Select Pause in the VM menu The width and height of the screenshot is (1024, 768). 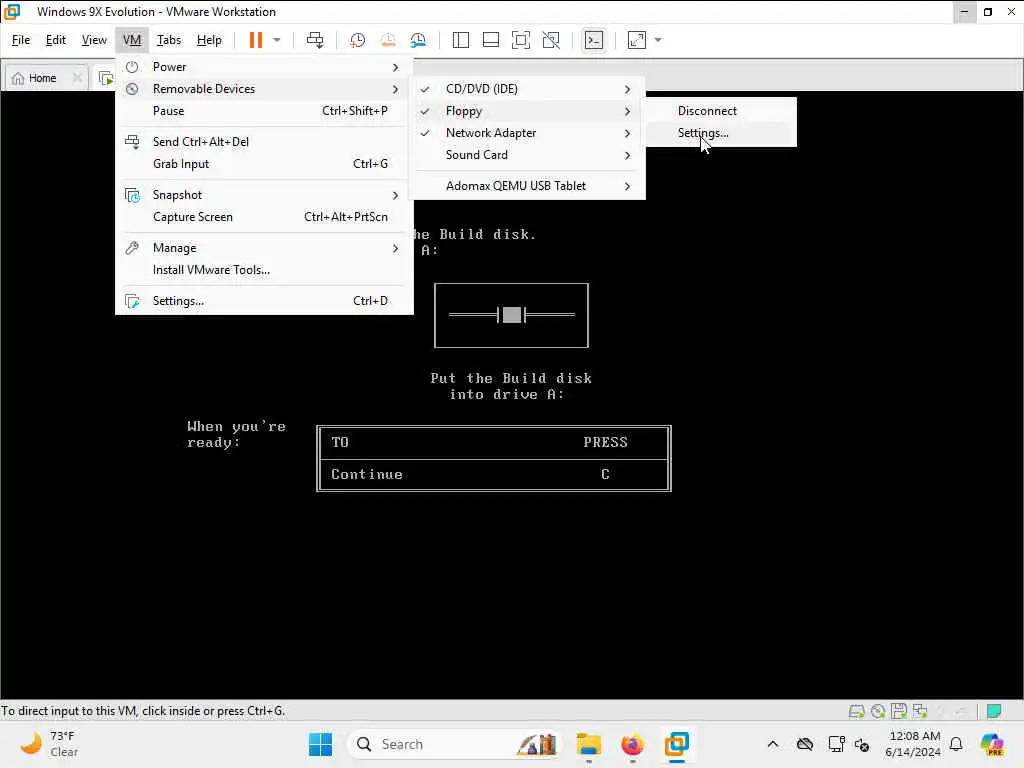point(264,111)
